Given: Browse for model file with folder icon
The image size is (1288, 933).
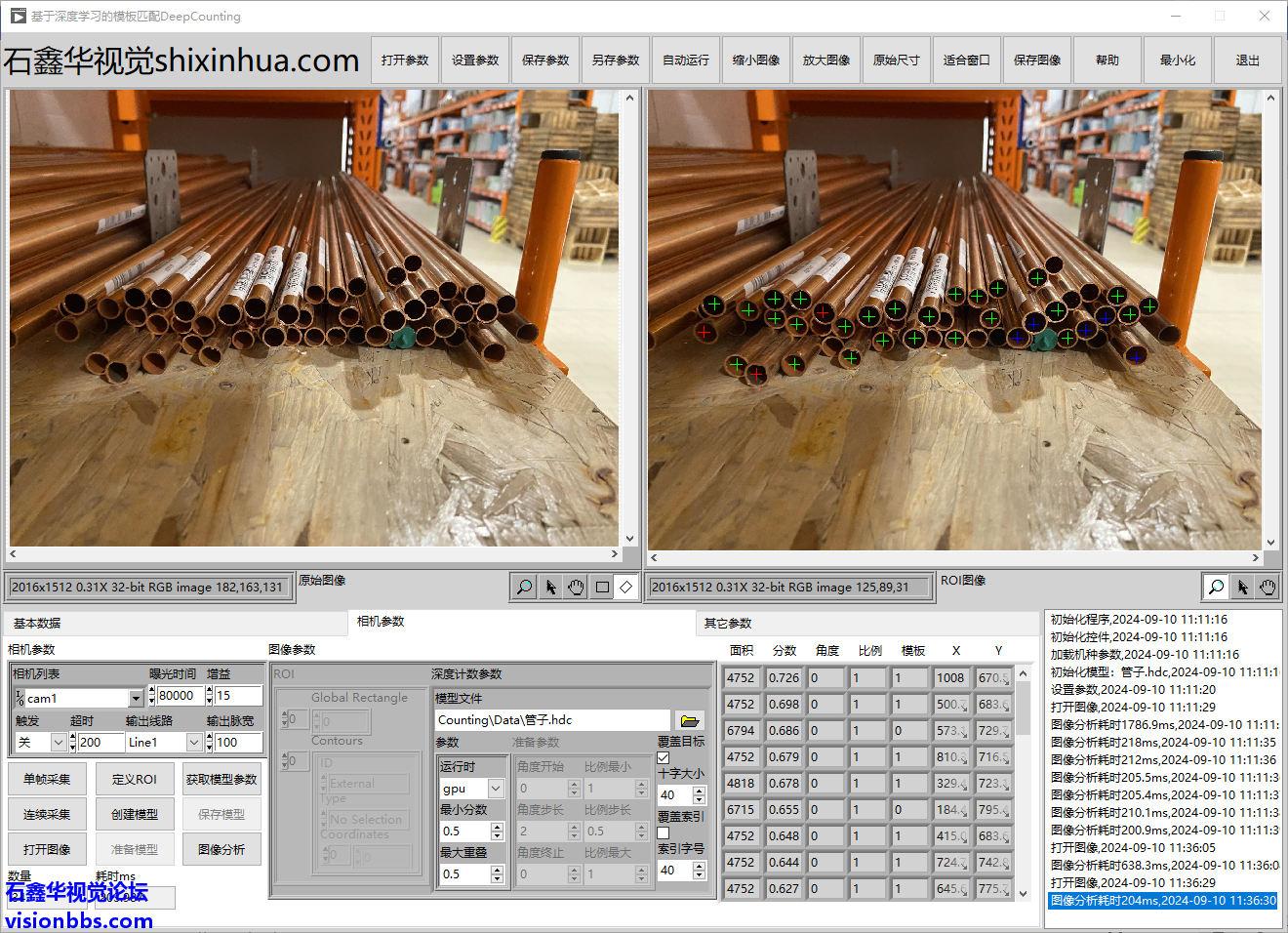Looking at the screenshot, I should [x=690, y=720].
